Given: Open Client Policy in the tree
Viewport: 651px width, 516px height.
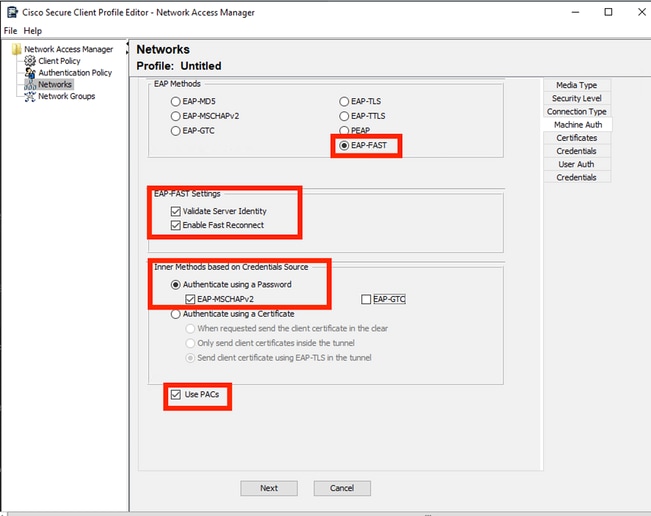Looking at the screenshot, I should pyautogui.click(x=59, y=61).
